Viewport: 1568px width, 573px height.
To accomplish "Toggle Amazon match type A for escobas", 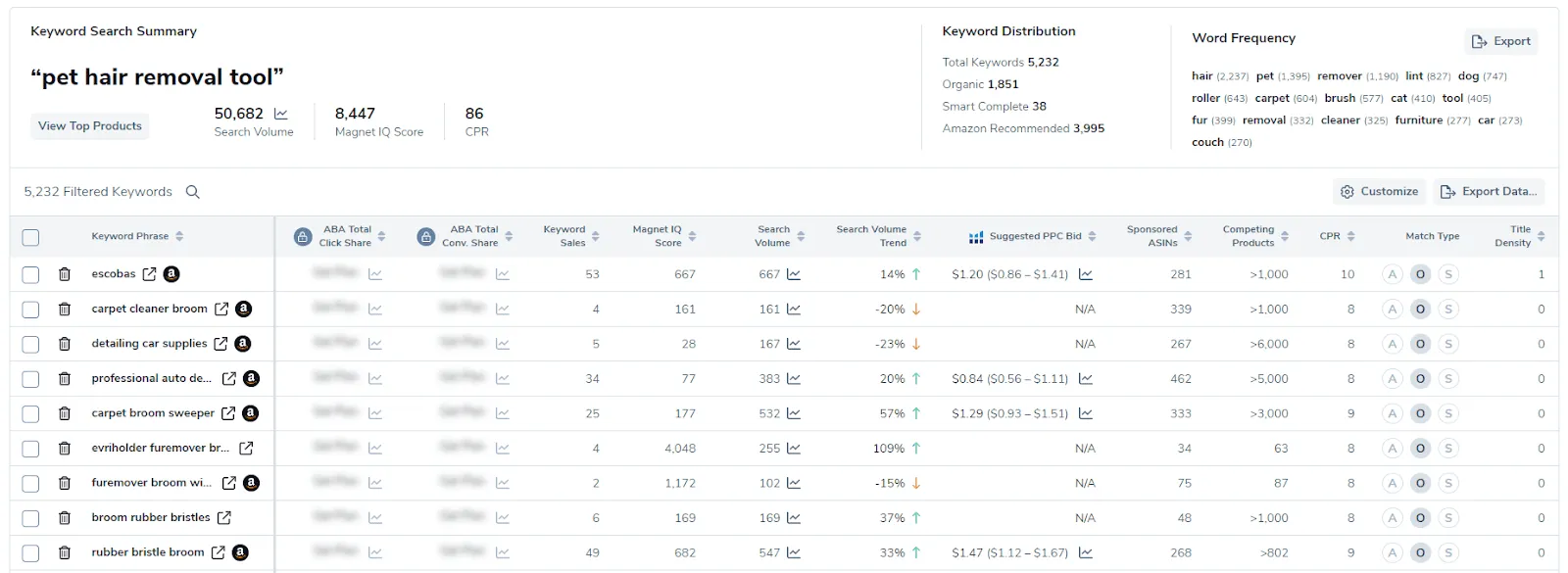I will click(1392, 274).
